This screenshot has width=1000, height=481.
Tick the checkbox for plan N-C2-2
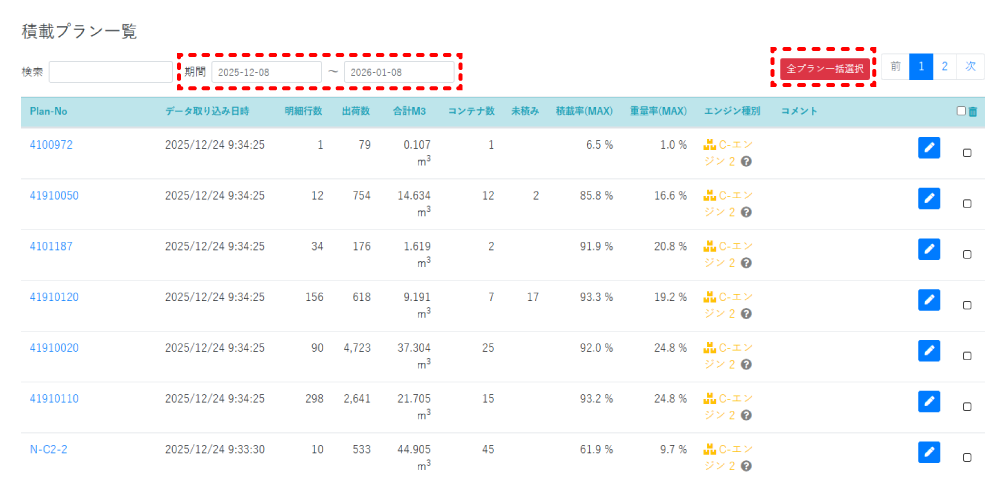(x=966, y=457)
